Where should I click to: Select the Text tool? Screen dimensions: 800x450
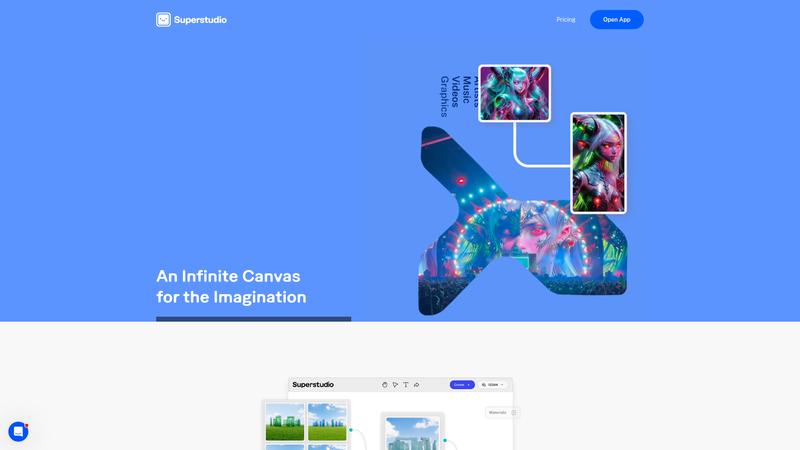(405, 384)
